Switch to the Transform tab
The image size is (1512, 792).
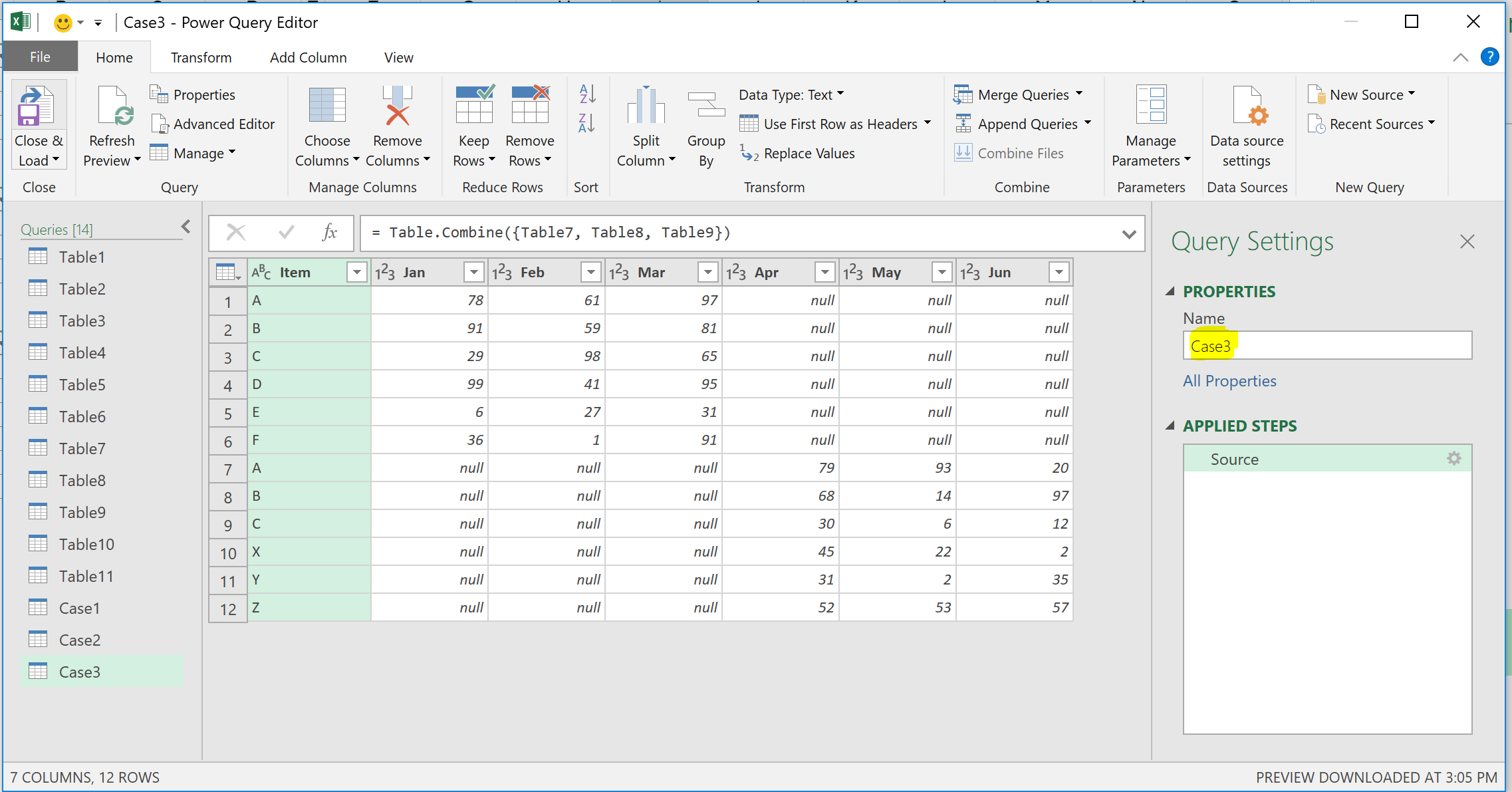[201, 58]
